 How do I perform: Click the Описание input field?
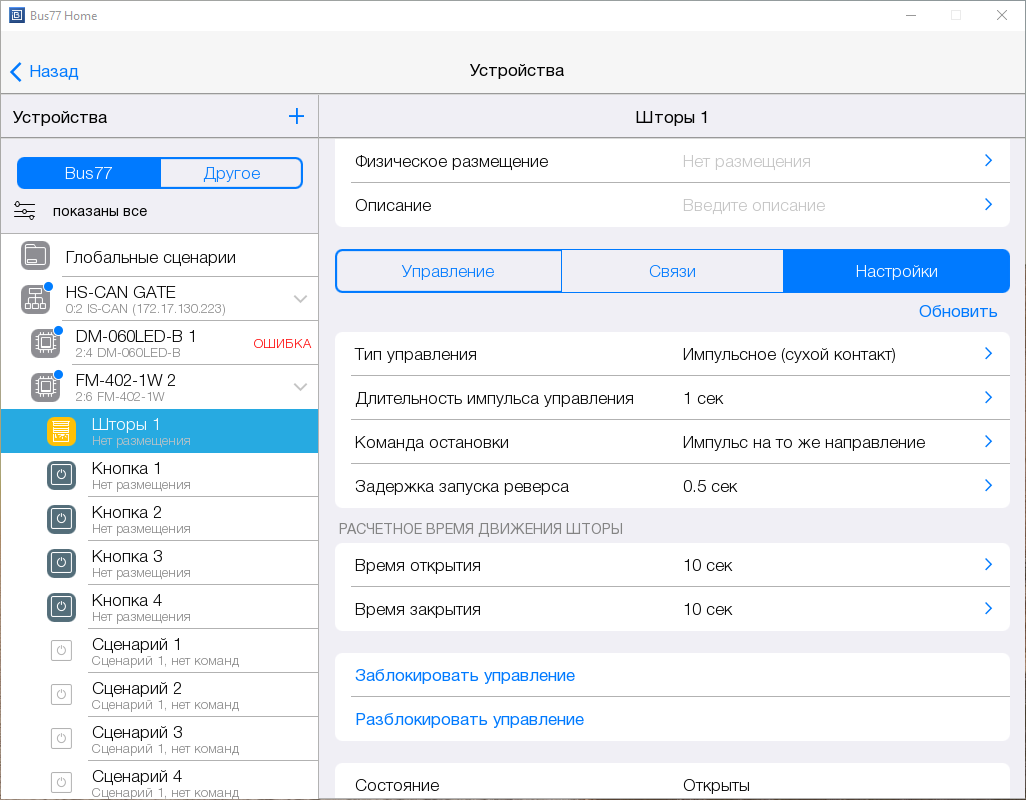(753, 205)
